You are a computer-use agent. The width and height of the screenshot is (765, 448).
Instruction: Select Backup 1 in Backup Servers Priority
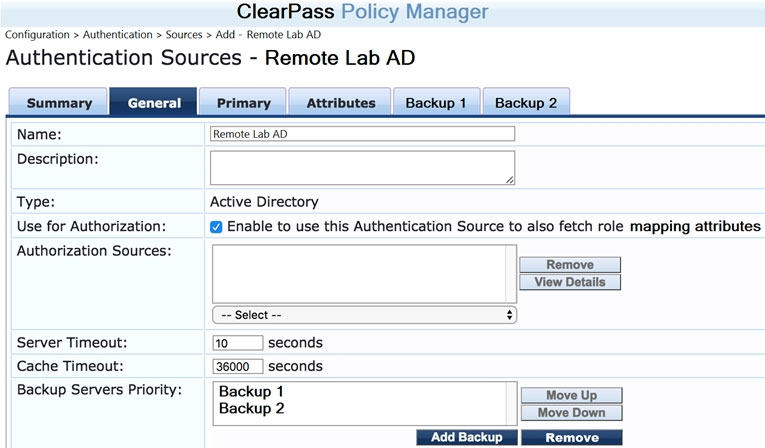(252, 391)
